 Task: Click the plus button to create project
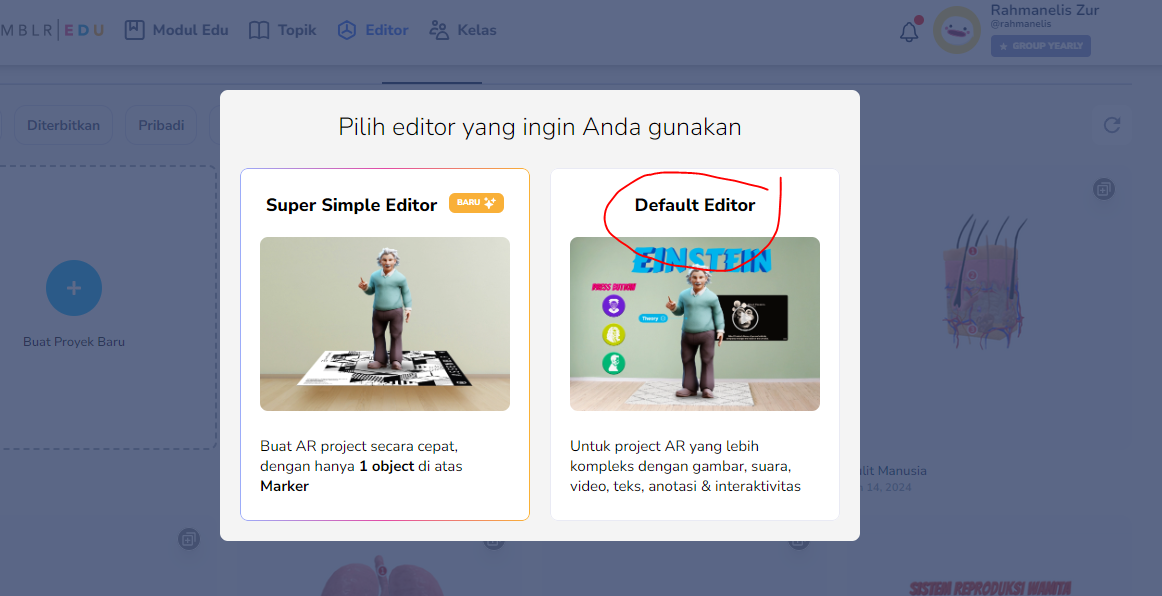pyautogui.click(x=74, y=288)
